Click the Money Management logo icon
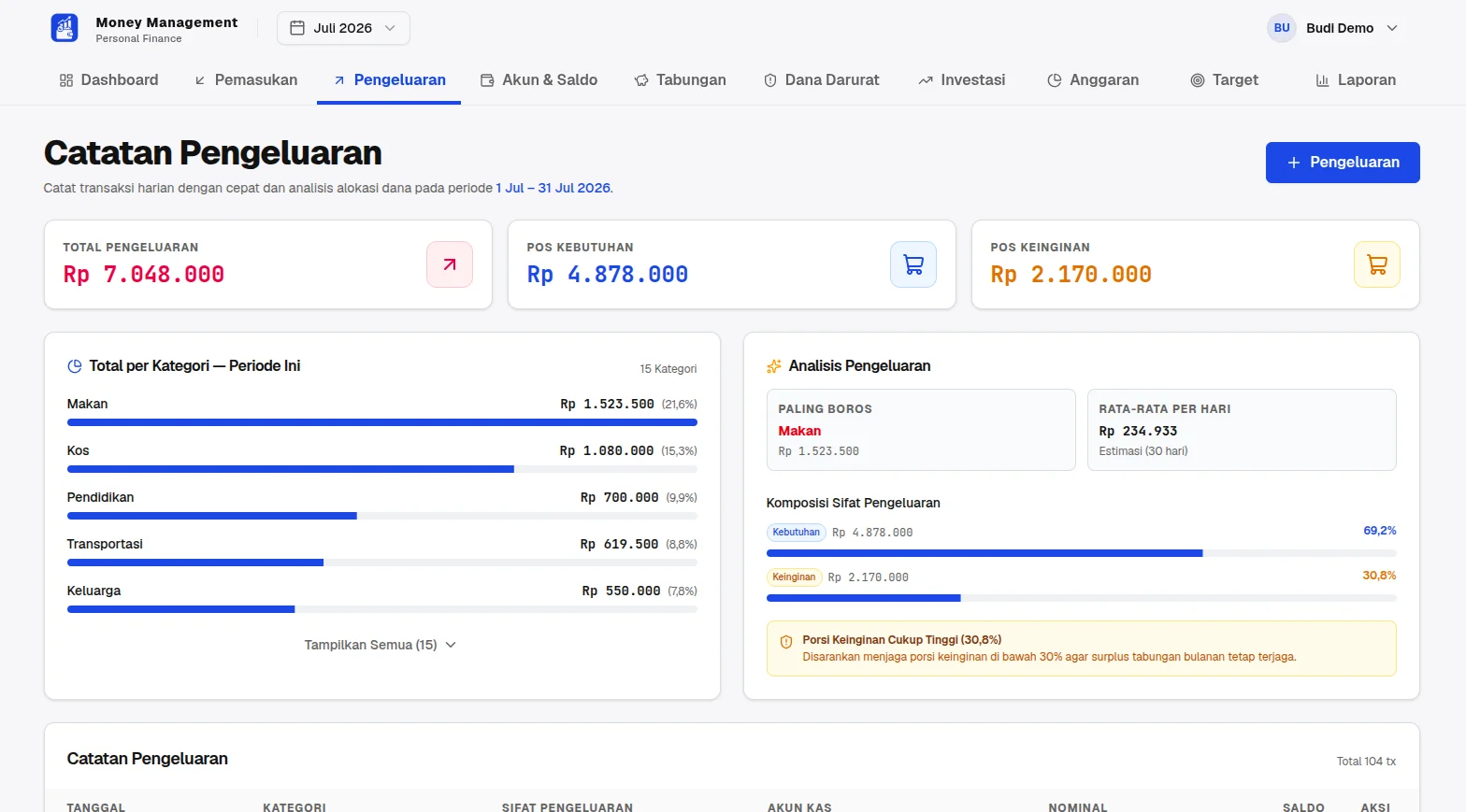 pyautogui.click(x=65, y=28)
